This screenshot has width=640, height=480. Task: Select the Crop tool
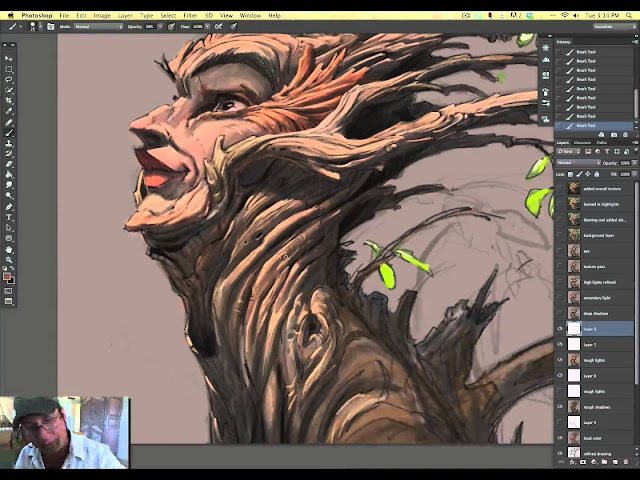tap(9, 100)
